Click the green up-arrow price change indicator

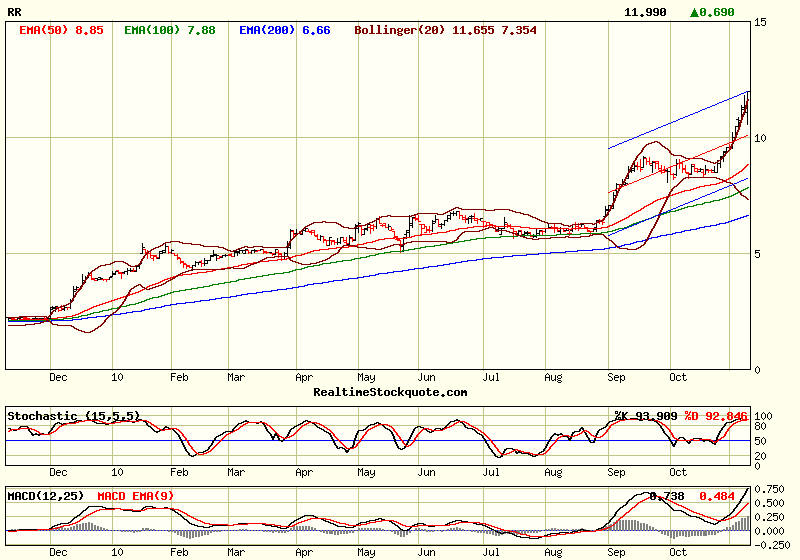pos(695,12)
